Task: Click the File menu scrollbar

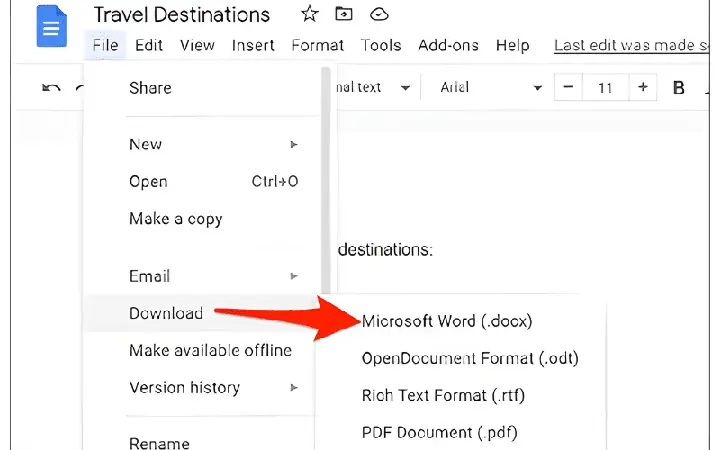Action: point(326,179)
